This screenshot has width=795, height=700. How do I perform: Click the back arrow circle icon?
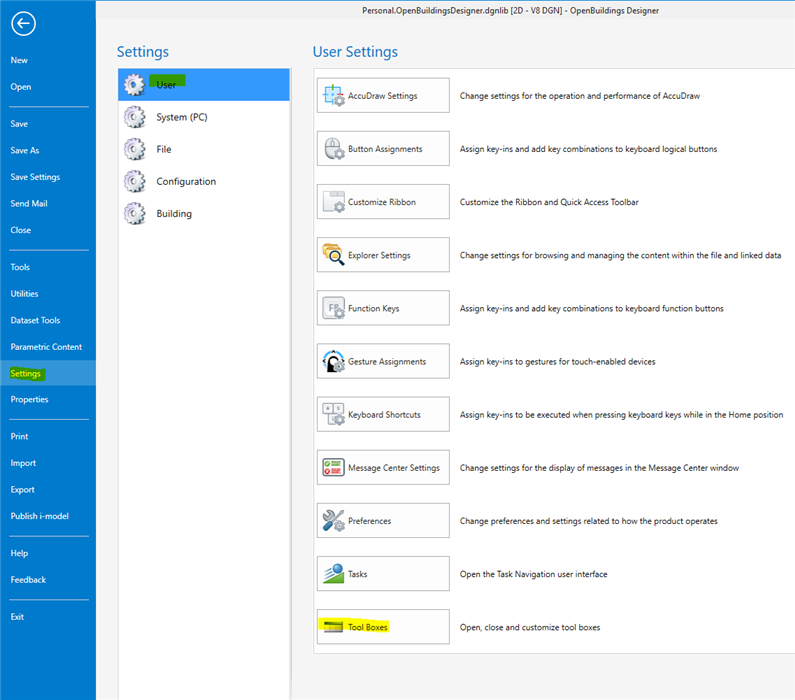23,23
